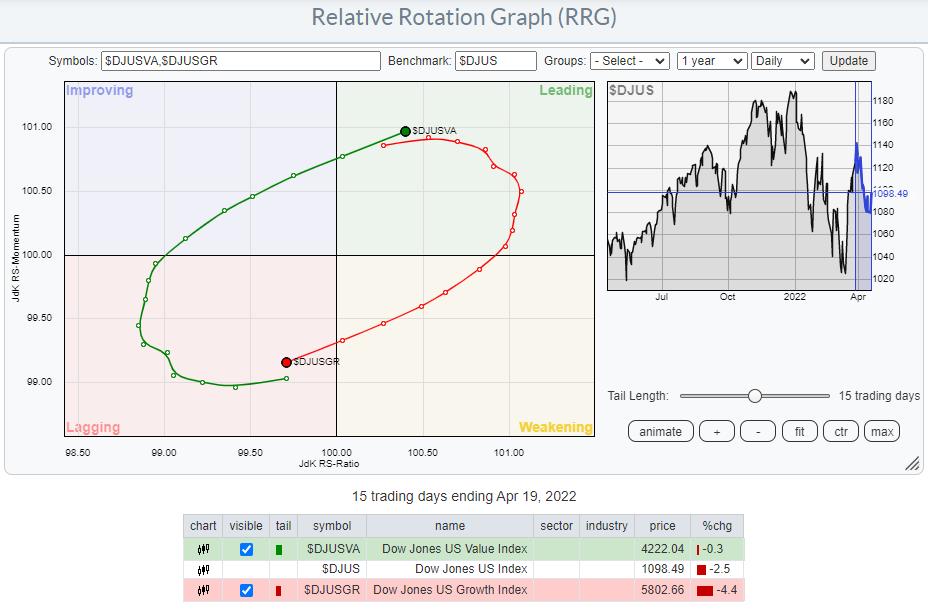The height and width of the screenshot is (609, 928).
Task: Open chart icon for $DJUSVA row
Action: 203,549
